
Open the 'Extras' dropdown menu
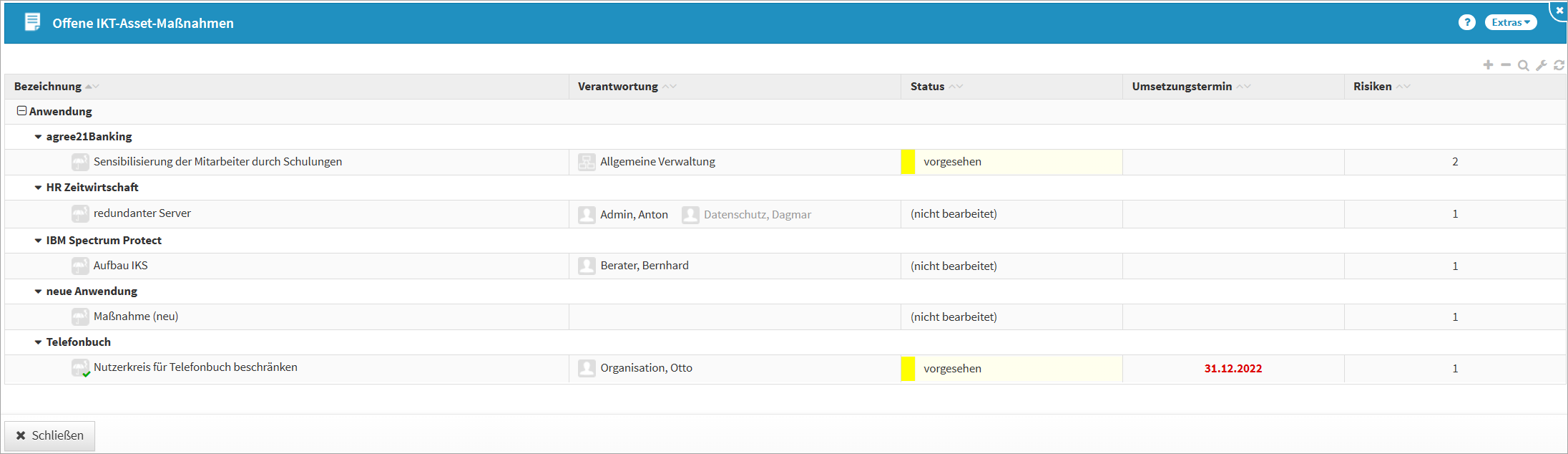[1510, 22]
